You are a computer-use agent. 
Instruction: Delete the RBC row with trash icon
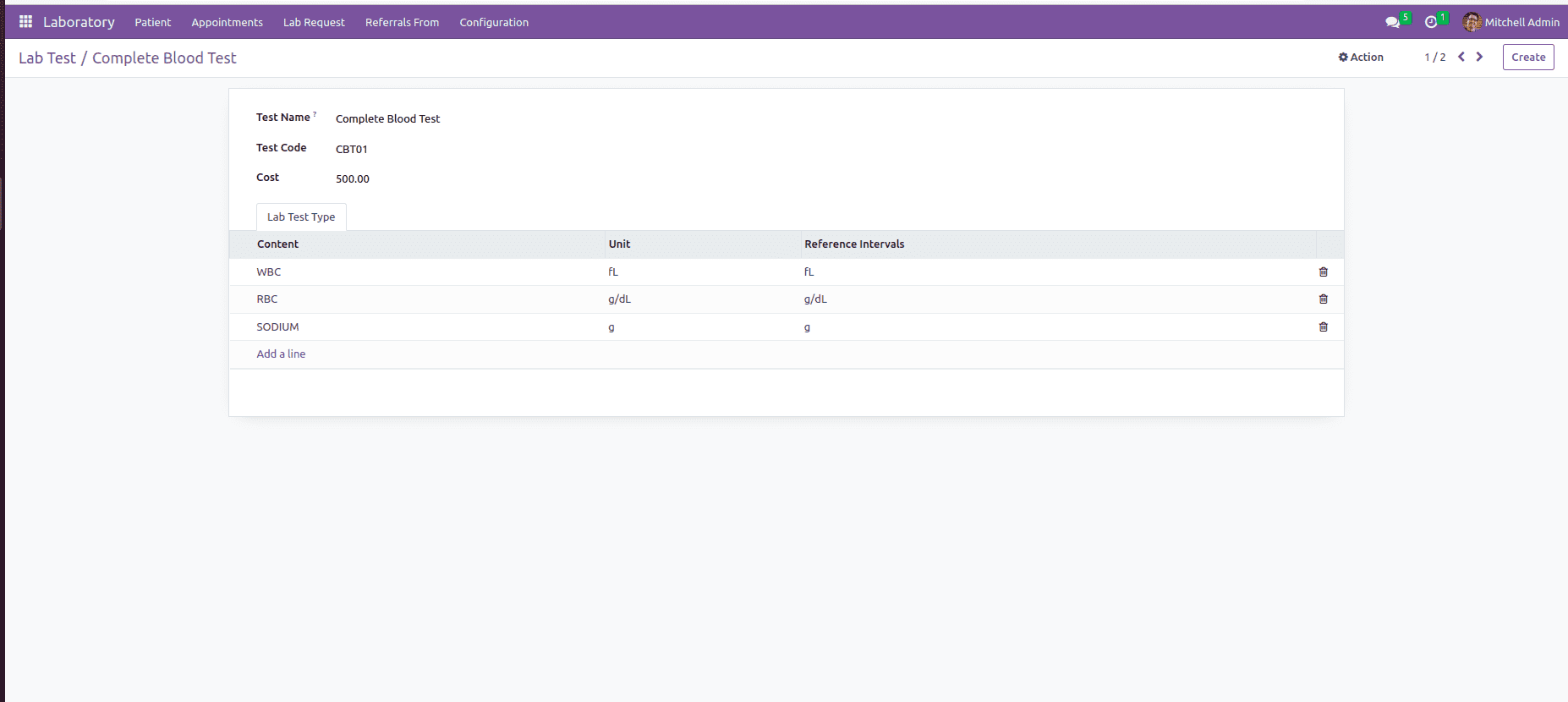pyautogui.click(x=1323, y=299)
